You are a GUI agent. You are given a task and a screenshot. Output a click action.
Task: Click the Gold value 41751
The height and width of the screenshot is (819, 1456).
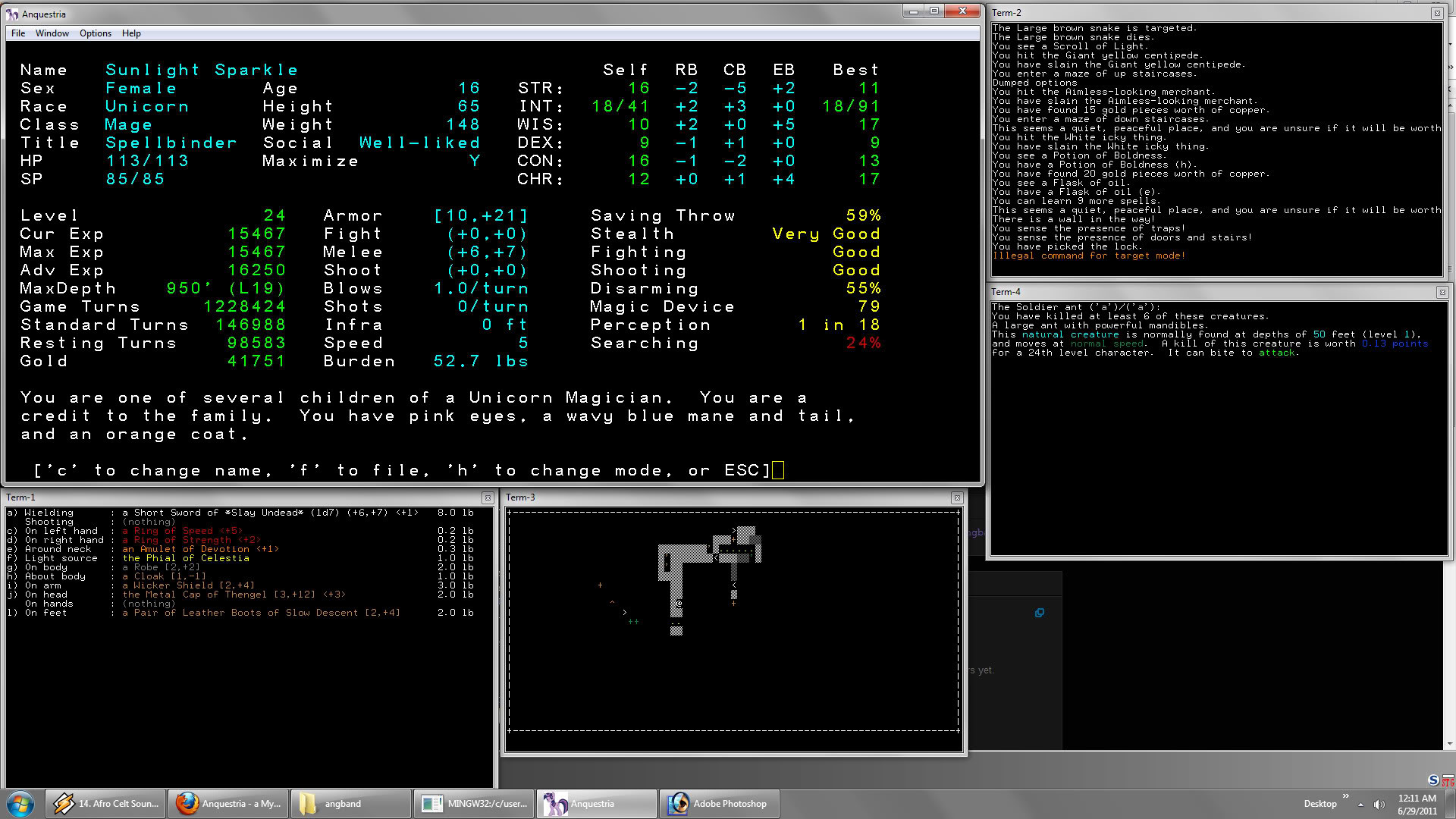(256, 361)
